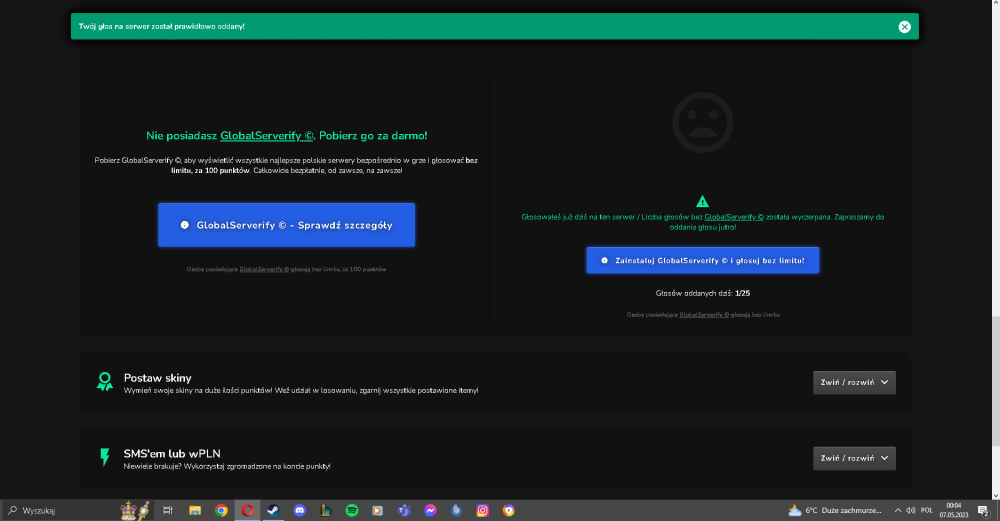
Task: Click info icon inside Zainstaluj GlobalServerify button
Action: [x=604, y=260]
